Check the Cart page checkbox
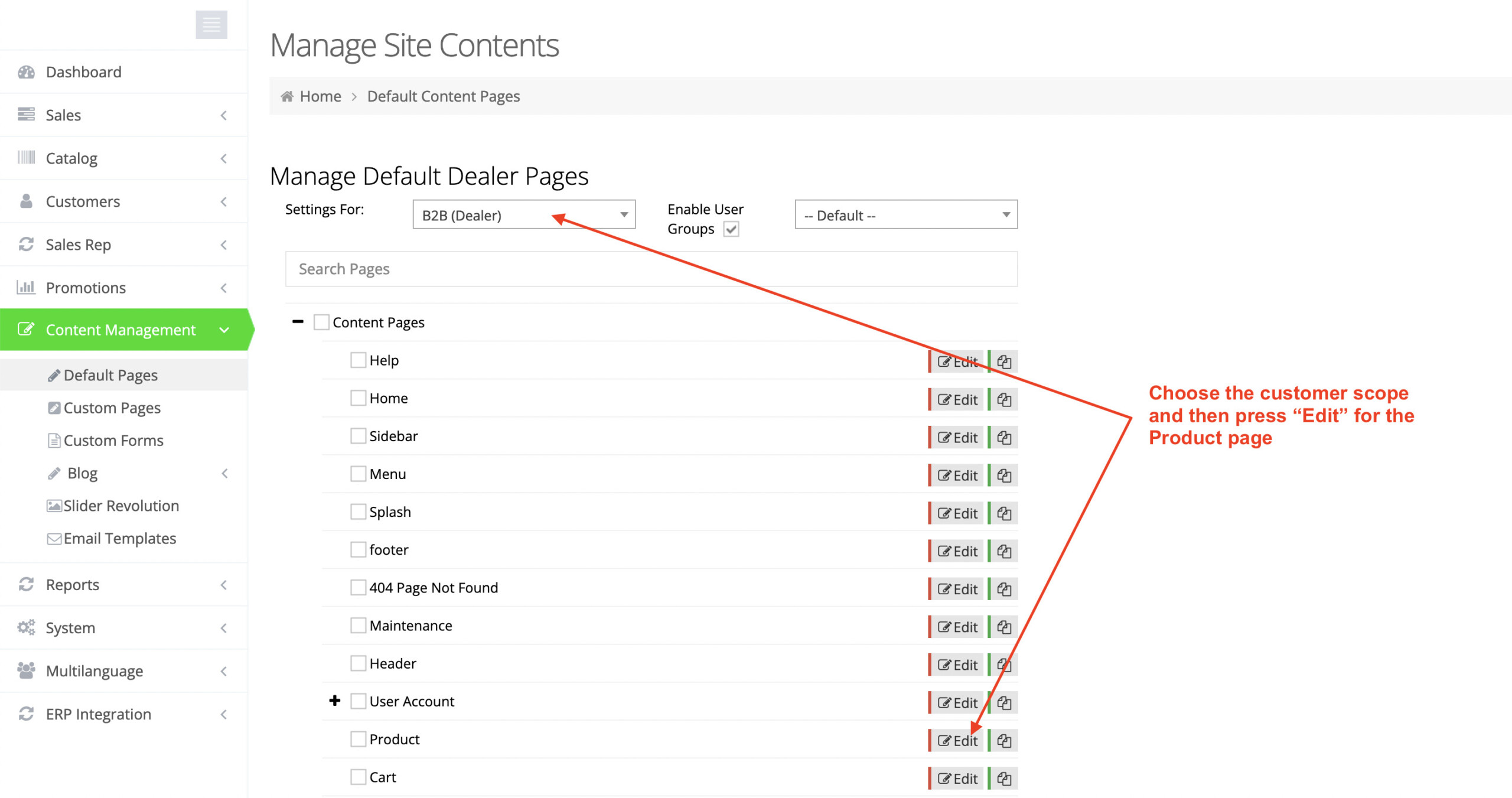Viewport: 1512px width, 798px height. pos(358,776)
